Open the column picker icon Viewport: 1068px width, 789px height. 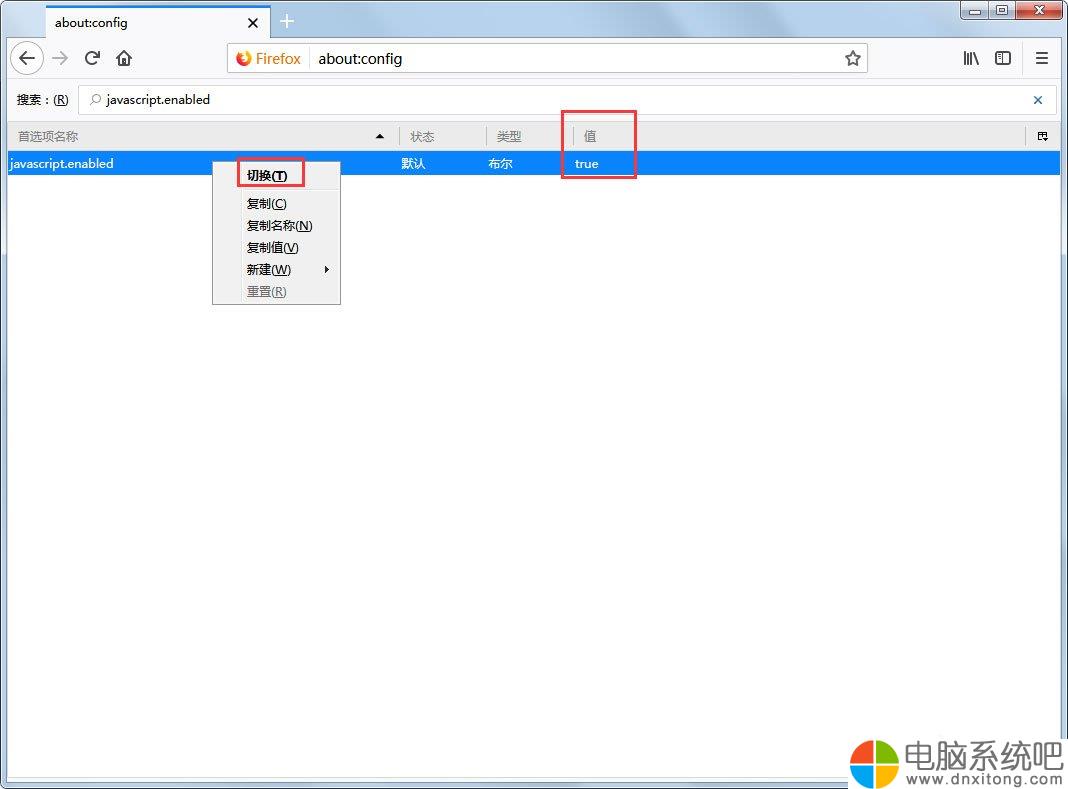(1042, 136)
